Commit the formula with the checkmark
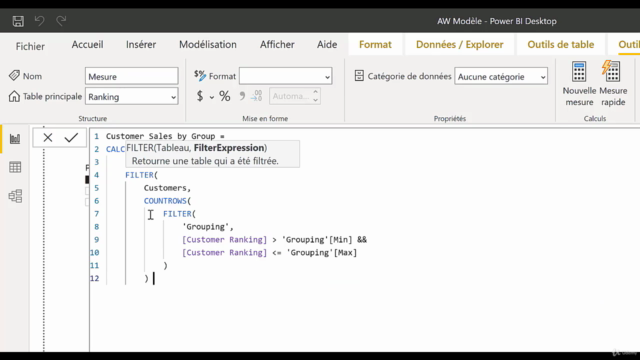The width and height of the screenshot is (640, 360). [x=71, y=138]
